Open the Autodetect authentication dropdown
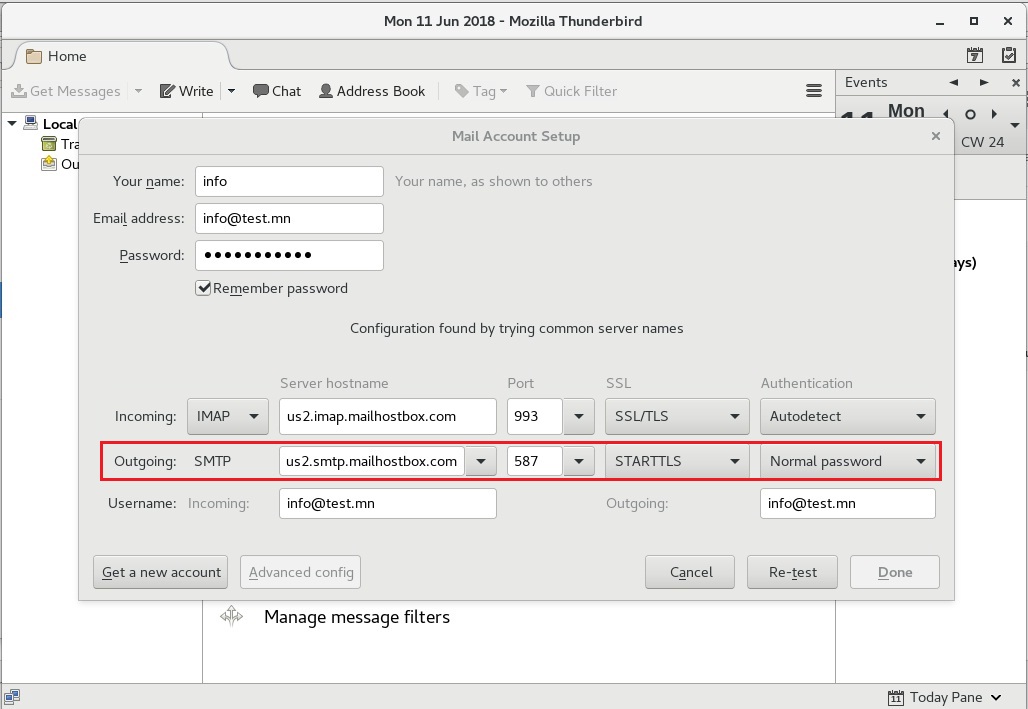Viewport: 1028px width, 709px height. pyautogui.click(x=848, y=416)
